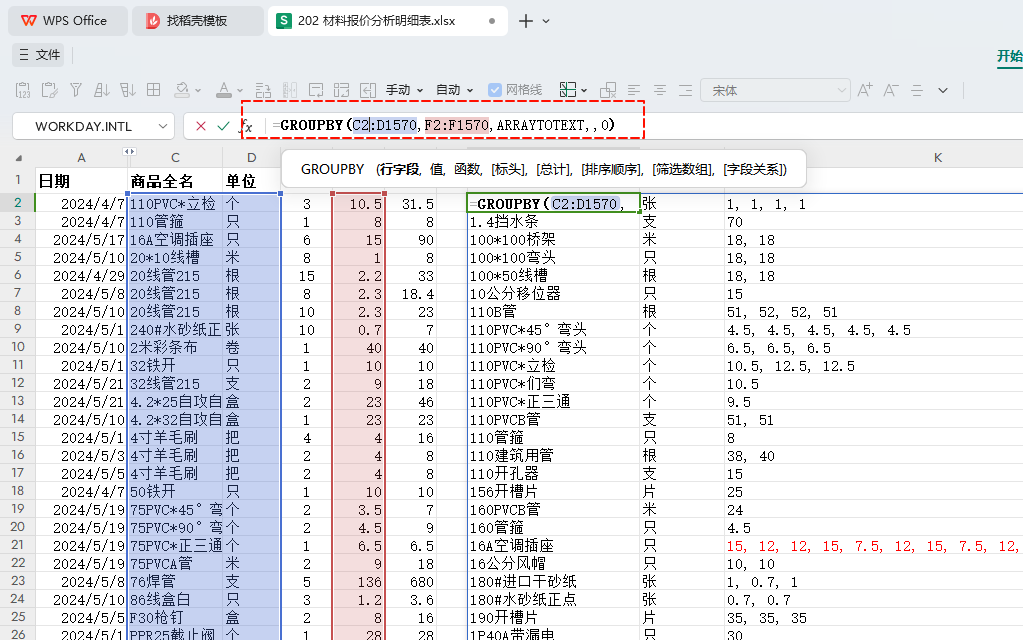Image resolution: width=1023 pixels, height=640 pixels.
Task: Click the align center icon
Action: click(660, 90)
